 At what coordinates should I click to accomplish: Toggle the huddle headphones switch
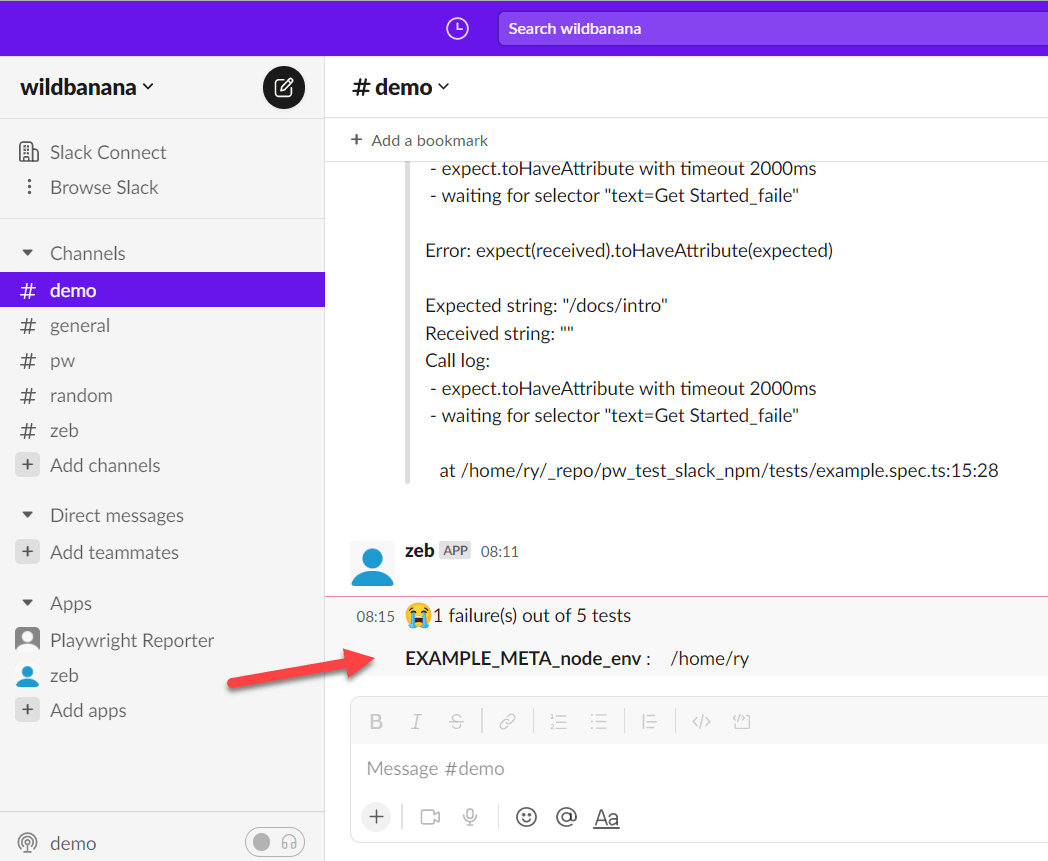pos(275,842)
